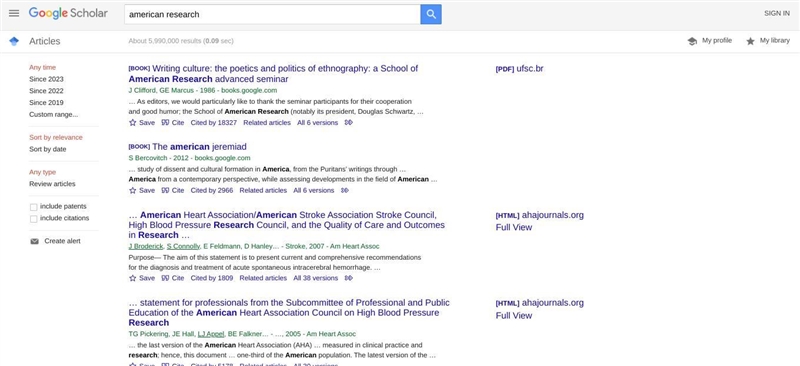Filter results Since 2019
800x366 pixels.
pos(46,103)
